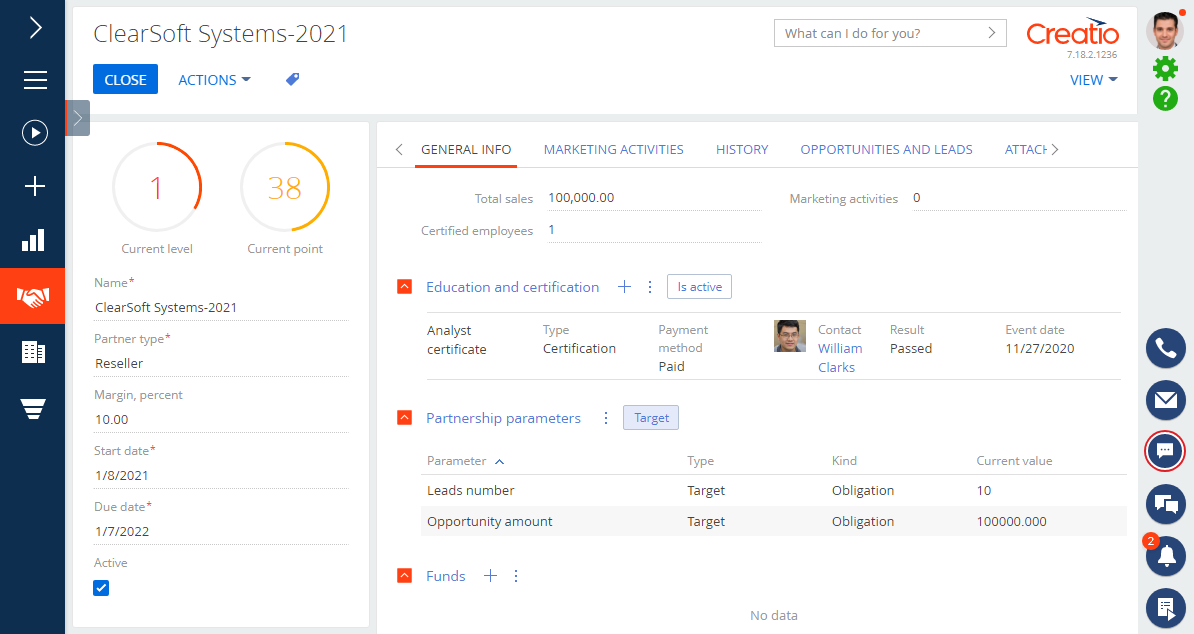
Task: Click the tag icon next to Actions
Action: tap(292, 79)
